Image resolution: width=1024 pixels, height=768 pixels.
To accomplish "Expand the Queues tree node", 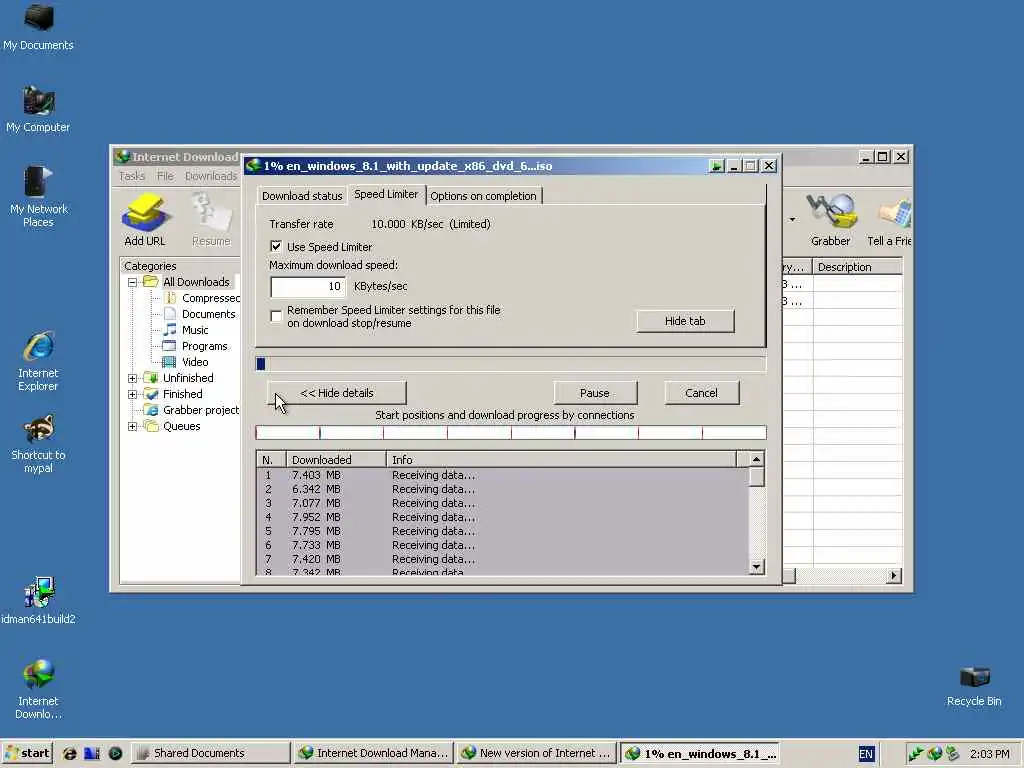I will (133, 426).
